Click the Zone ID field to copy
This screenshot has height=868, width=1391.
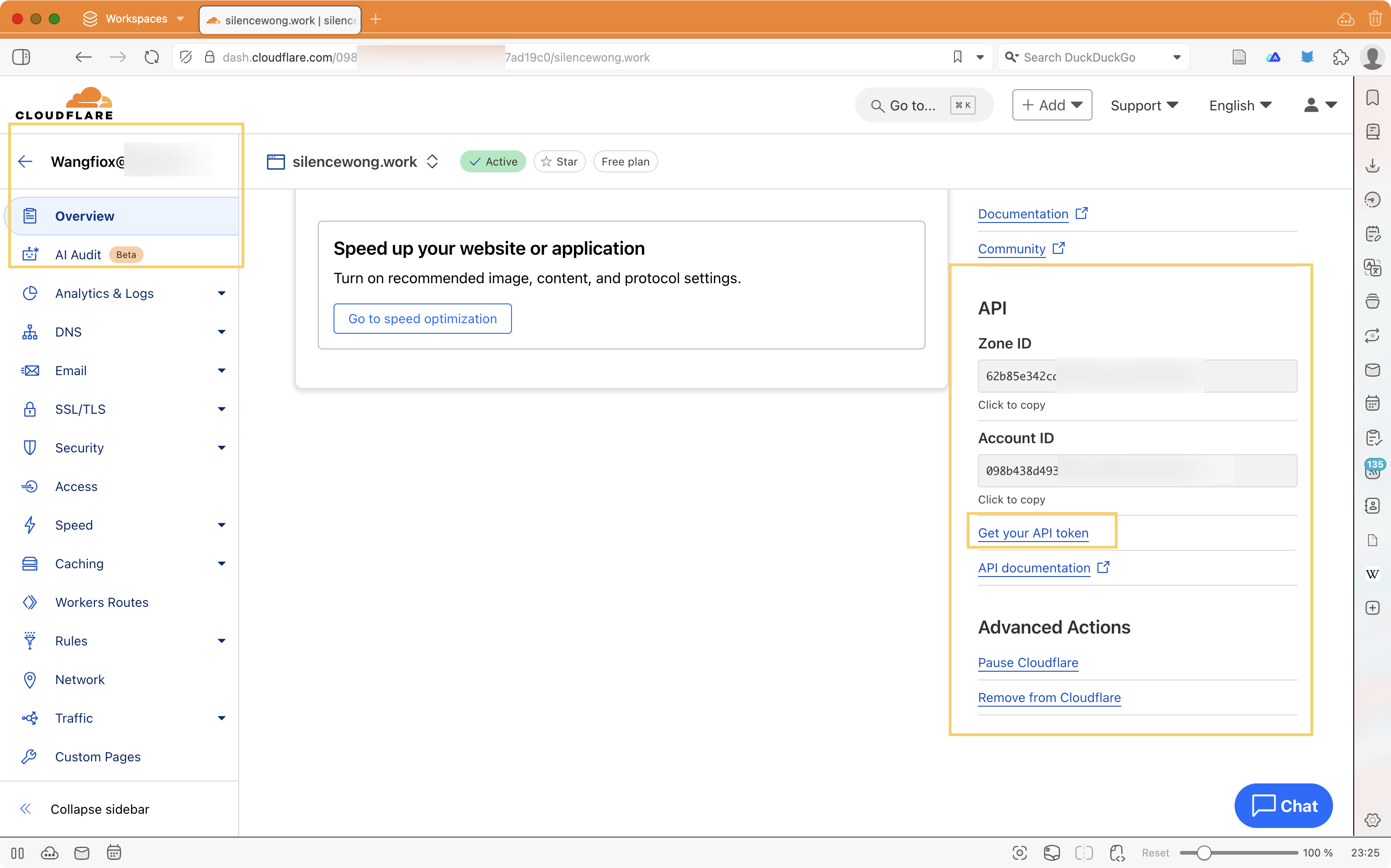tap(1137, 376)
